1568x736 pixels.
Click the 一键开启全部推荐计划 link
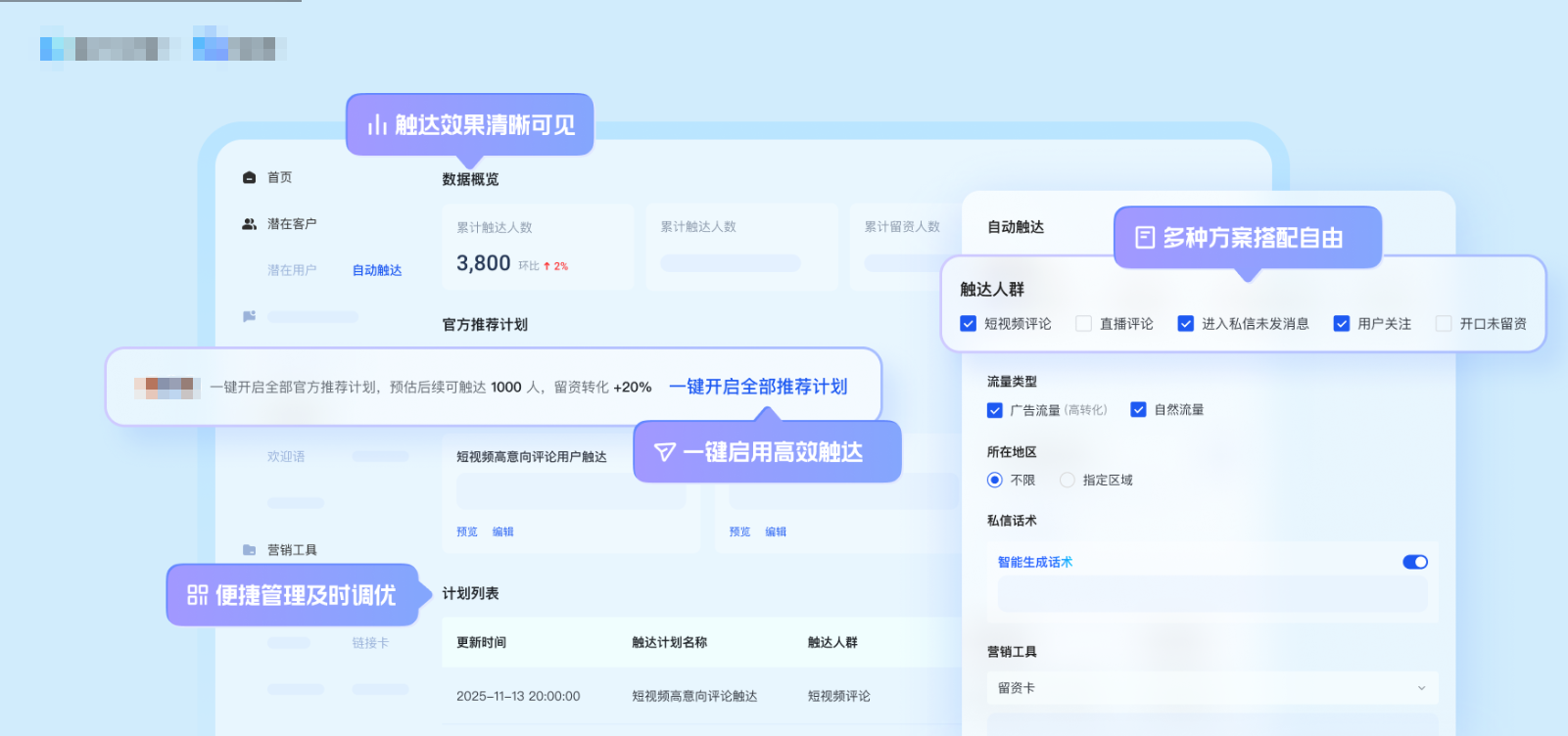click(x=758, y=387)
